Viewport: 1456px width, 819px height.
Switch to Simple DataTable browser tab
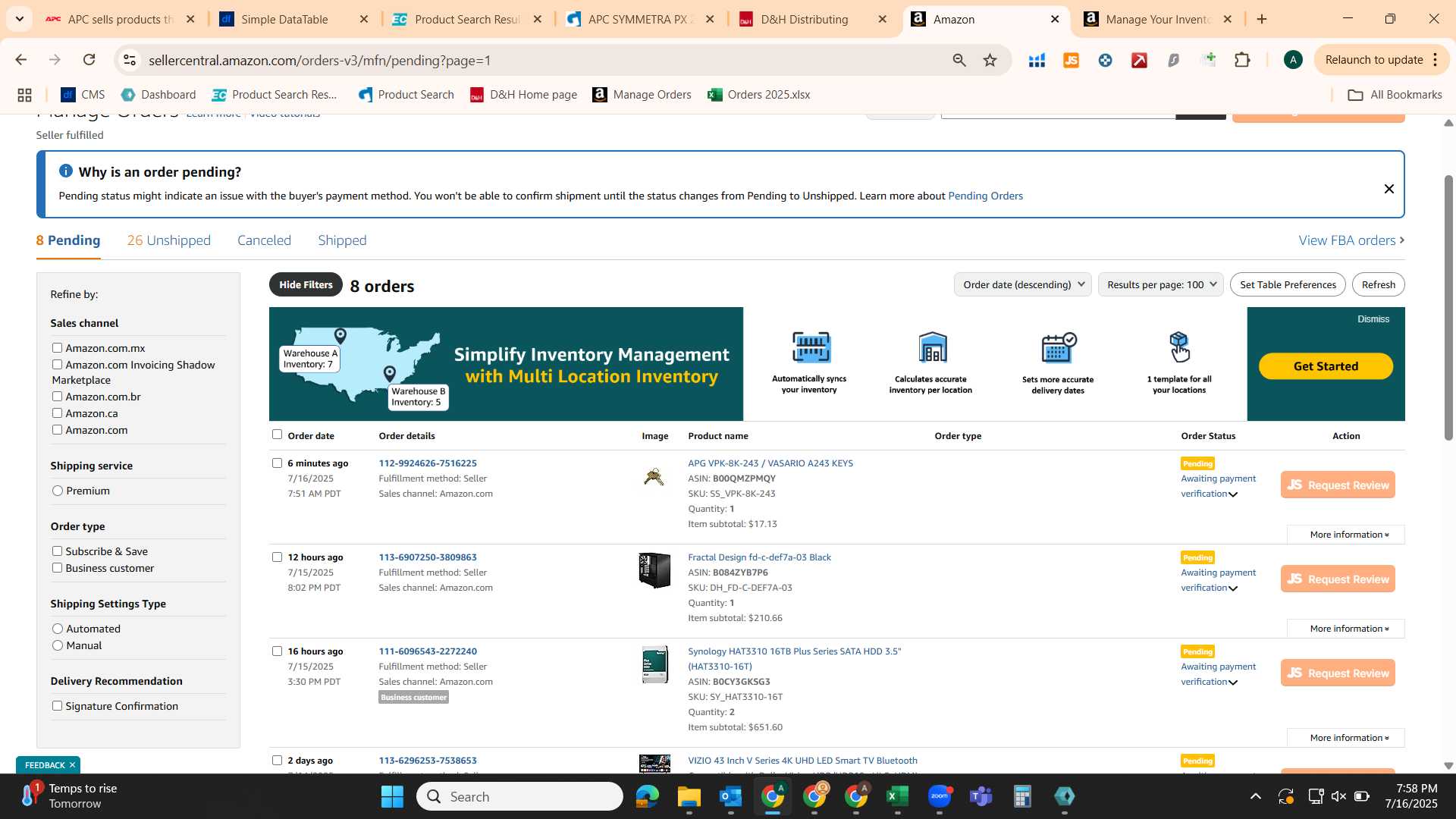284,19
